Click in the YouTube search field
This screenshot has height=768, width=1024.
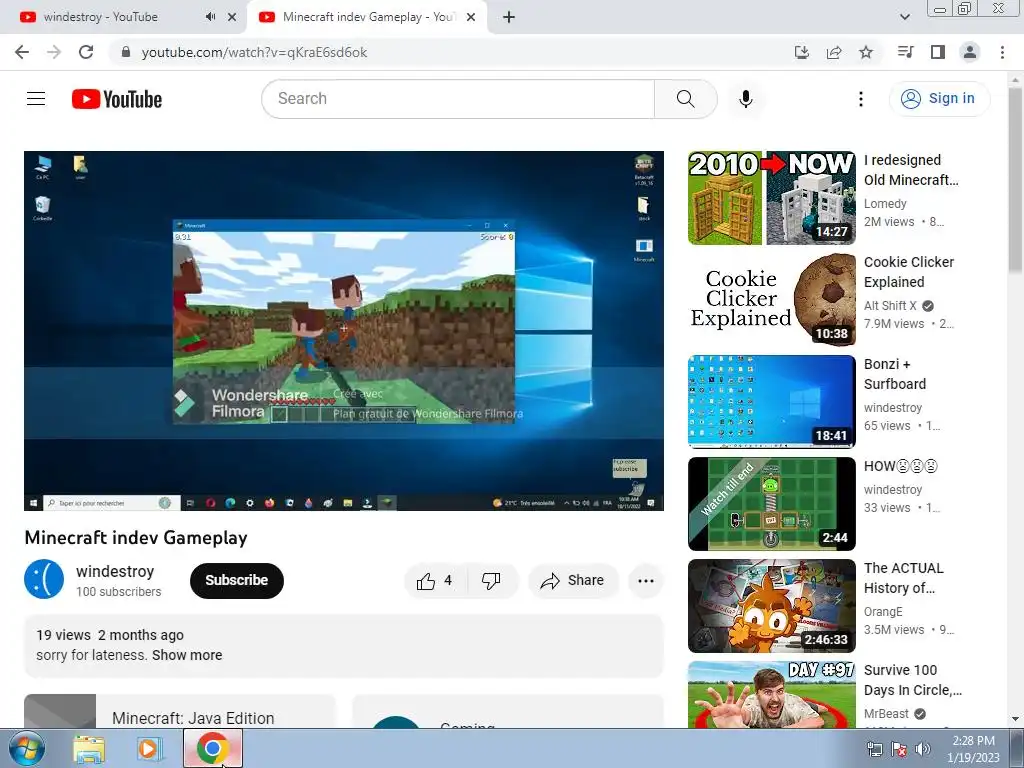[457, 99]
